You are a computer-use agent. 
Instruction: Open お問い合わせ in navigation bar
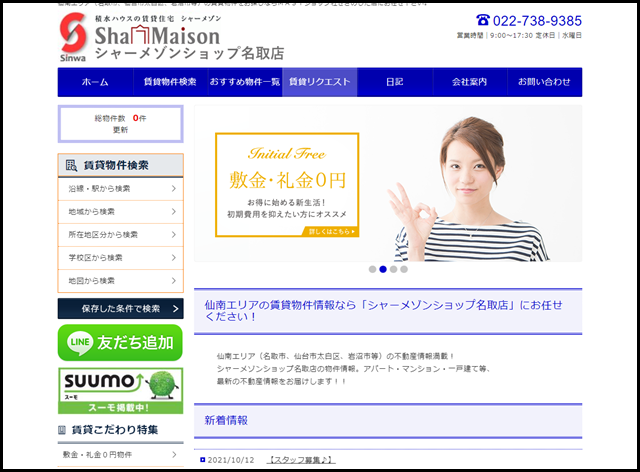point(544,82)
